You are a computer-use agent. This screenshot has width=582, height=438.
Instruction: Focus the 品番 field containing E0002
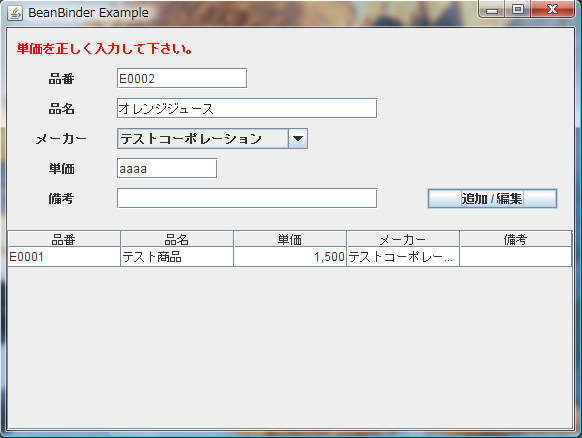[x=182, y=78]
